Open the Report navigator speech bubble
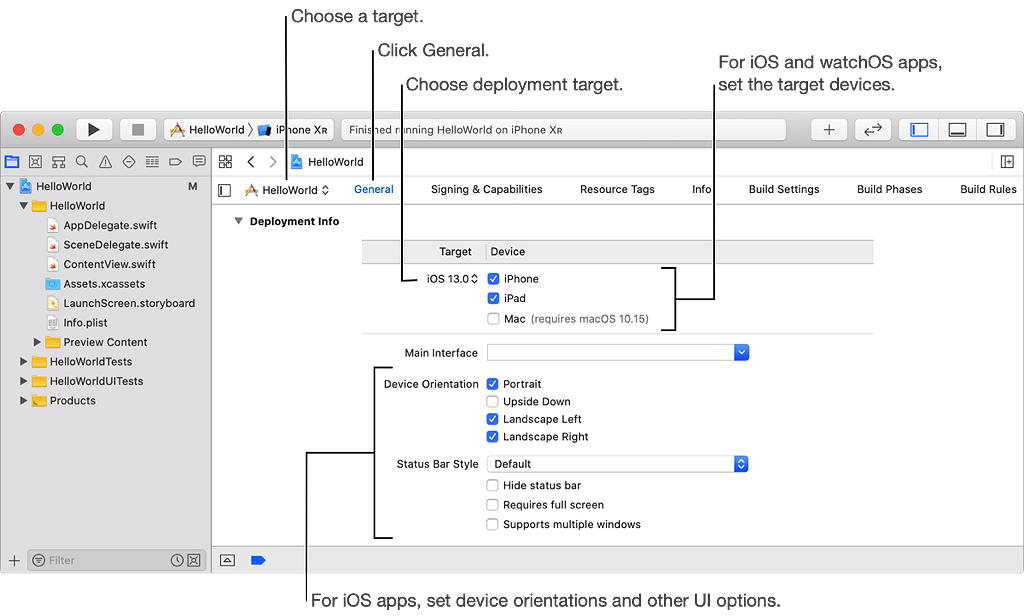The image size is (1024, 616). (x=199, y=161)
